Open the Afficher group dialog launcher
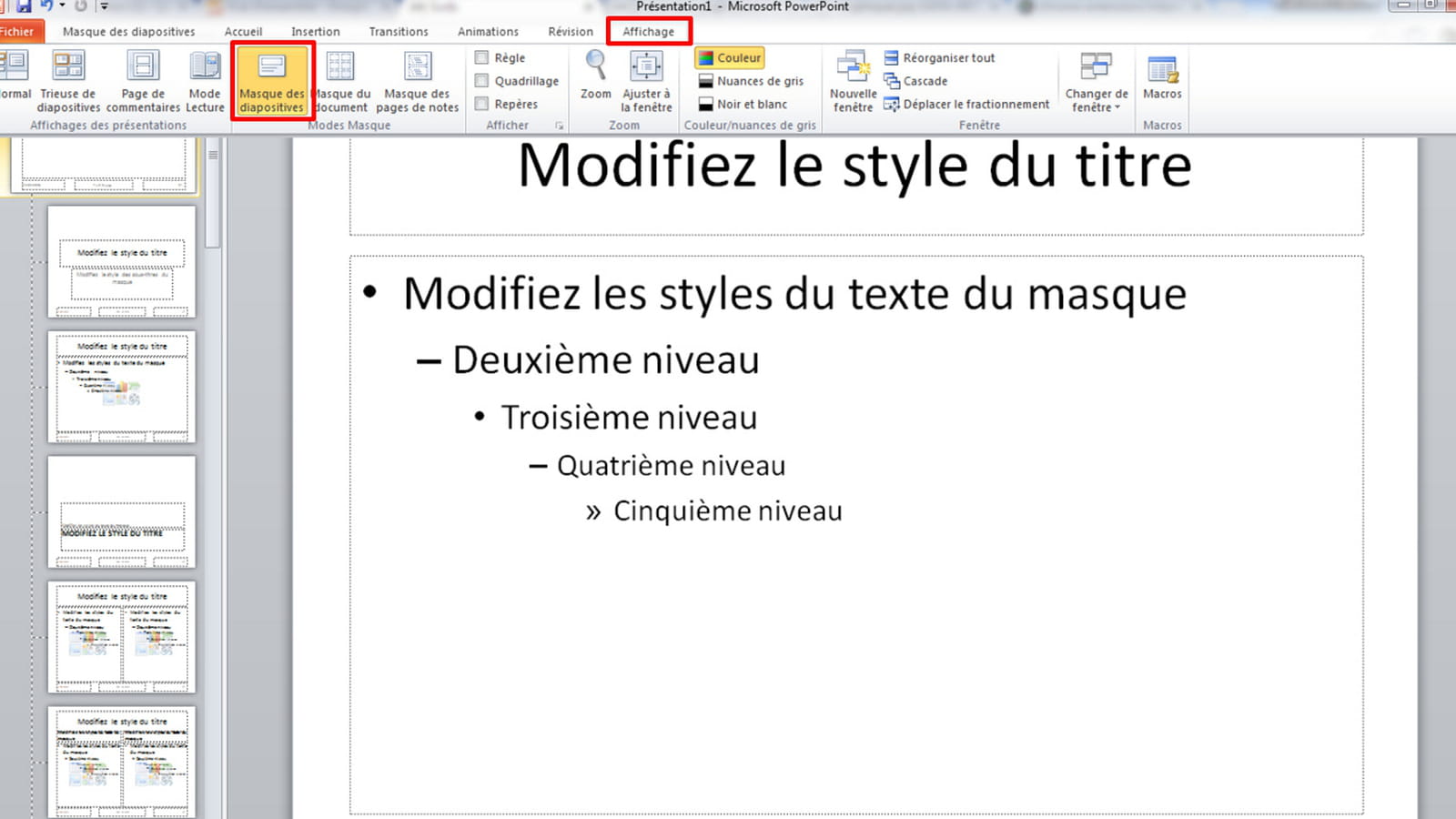Viewport: 1456px width, 819px height. (x=559, y=126)
